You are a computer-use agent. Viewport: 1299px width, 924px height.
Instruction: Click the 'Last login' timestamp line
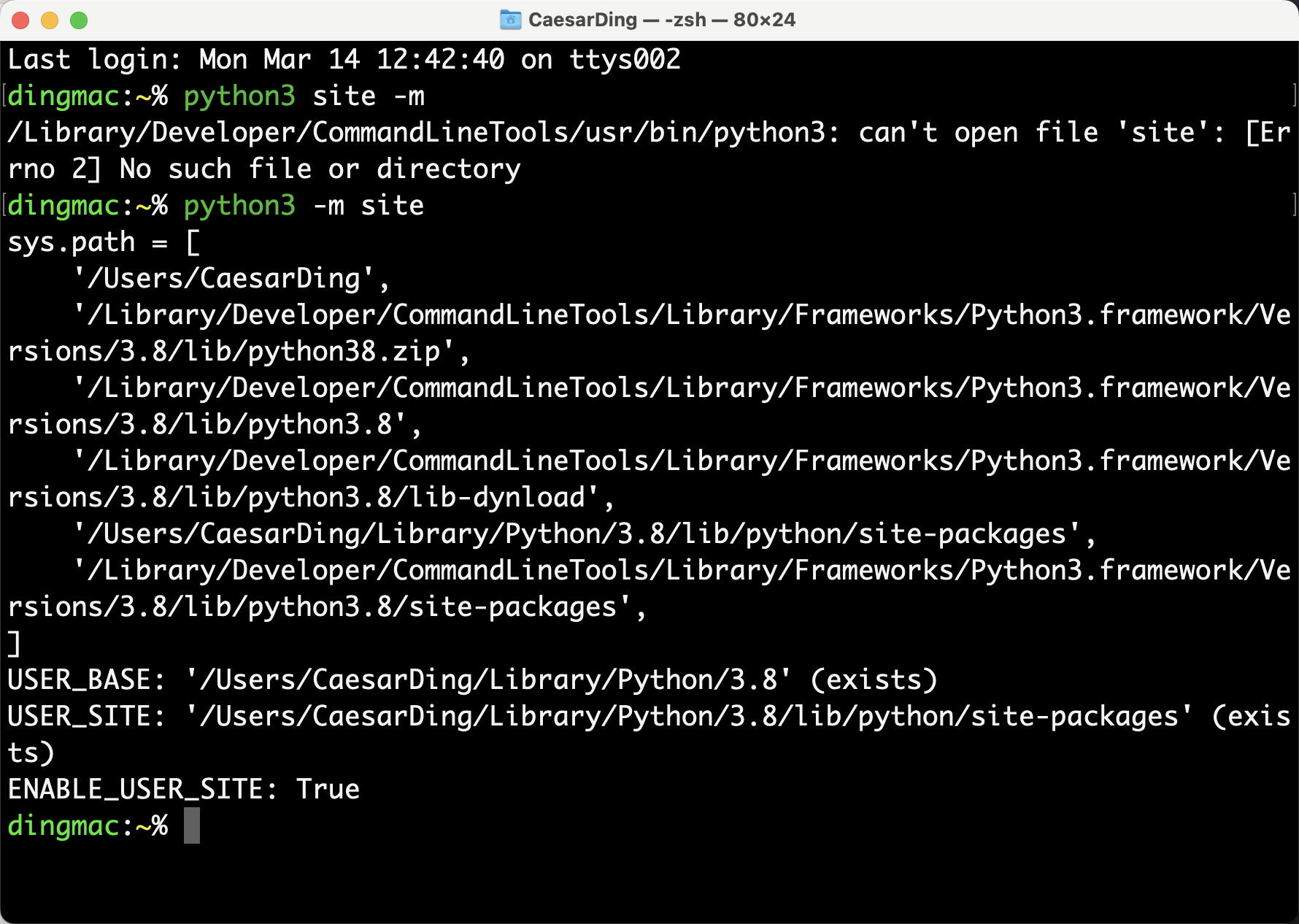point(343,58)
